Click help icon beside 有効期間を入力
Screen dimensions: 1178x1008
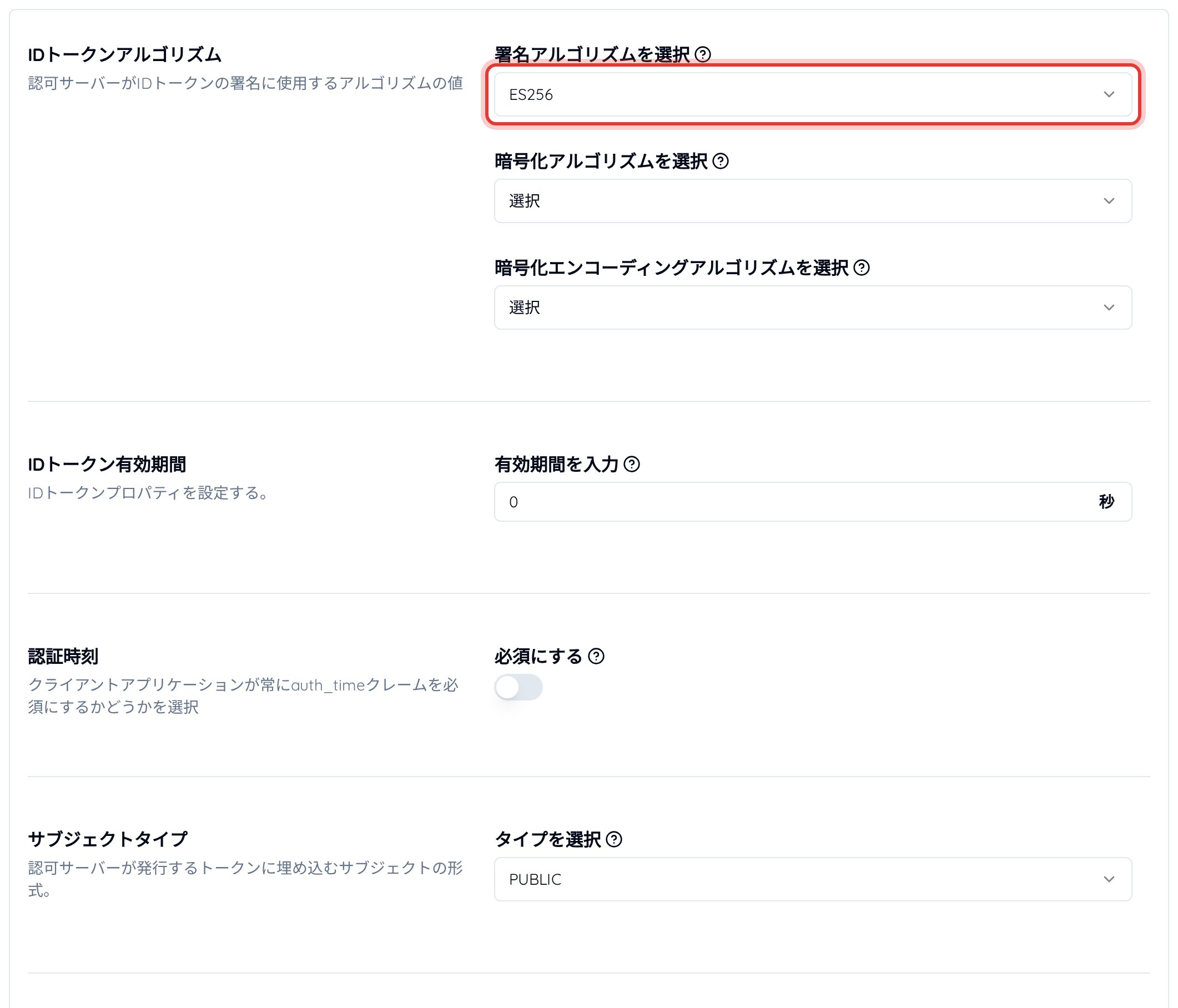pos(632,465)
